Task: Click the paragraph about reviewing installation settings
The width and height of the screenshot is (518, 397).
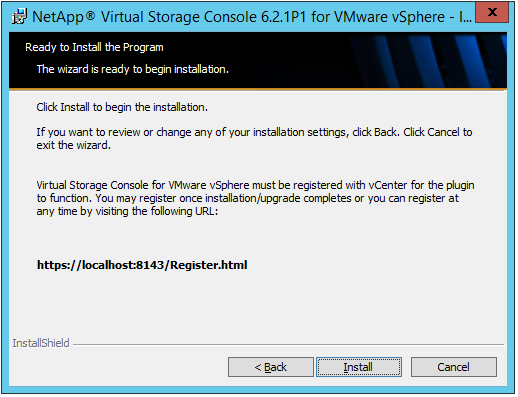Action: pos(254,139)
